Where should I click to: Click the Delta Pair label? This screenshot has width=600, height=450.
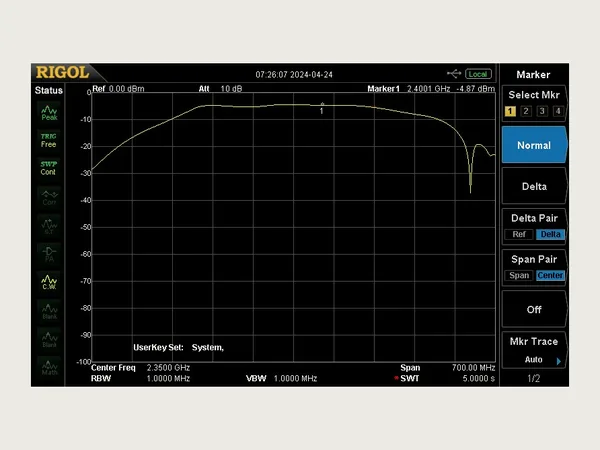[x=534, y=218]
